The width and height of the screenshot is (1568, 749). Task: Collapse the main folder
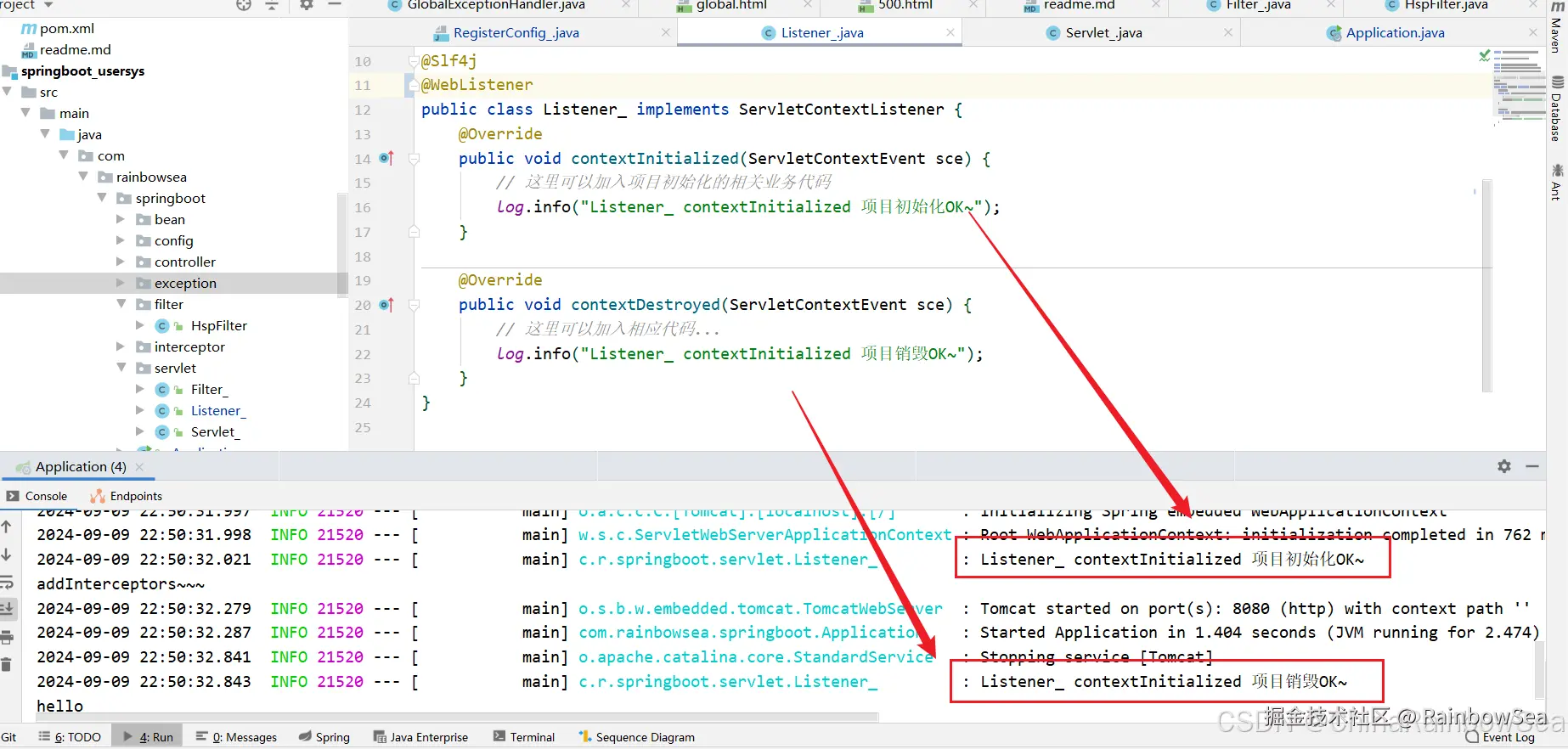tap(25, 113)
